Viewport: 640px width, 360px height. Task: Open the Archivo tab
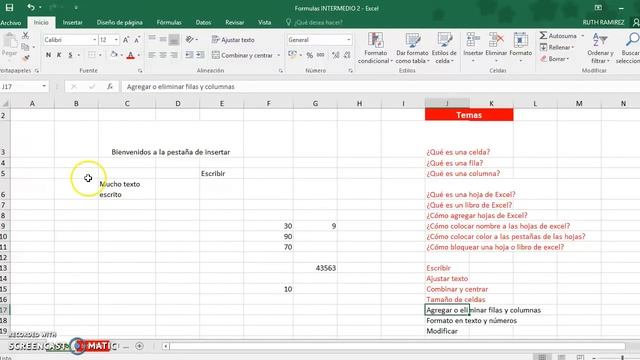click(11, 22)
